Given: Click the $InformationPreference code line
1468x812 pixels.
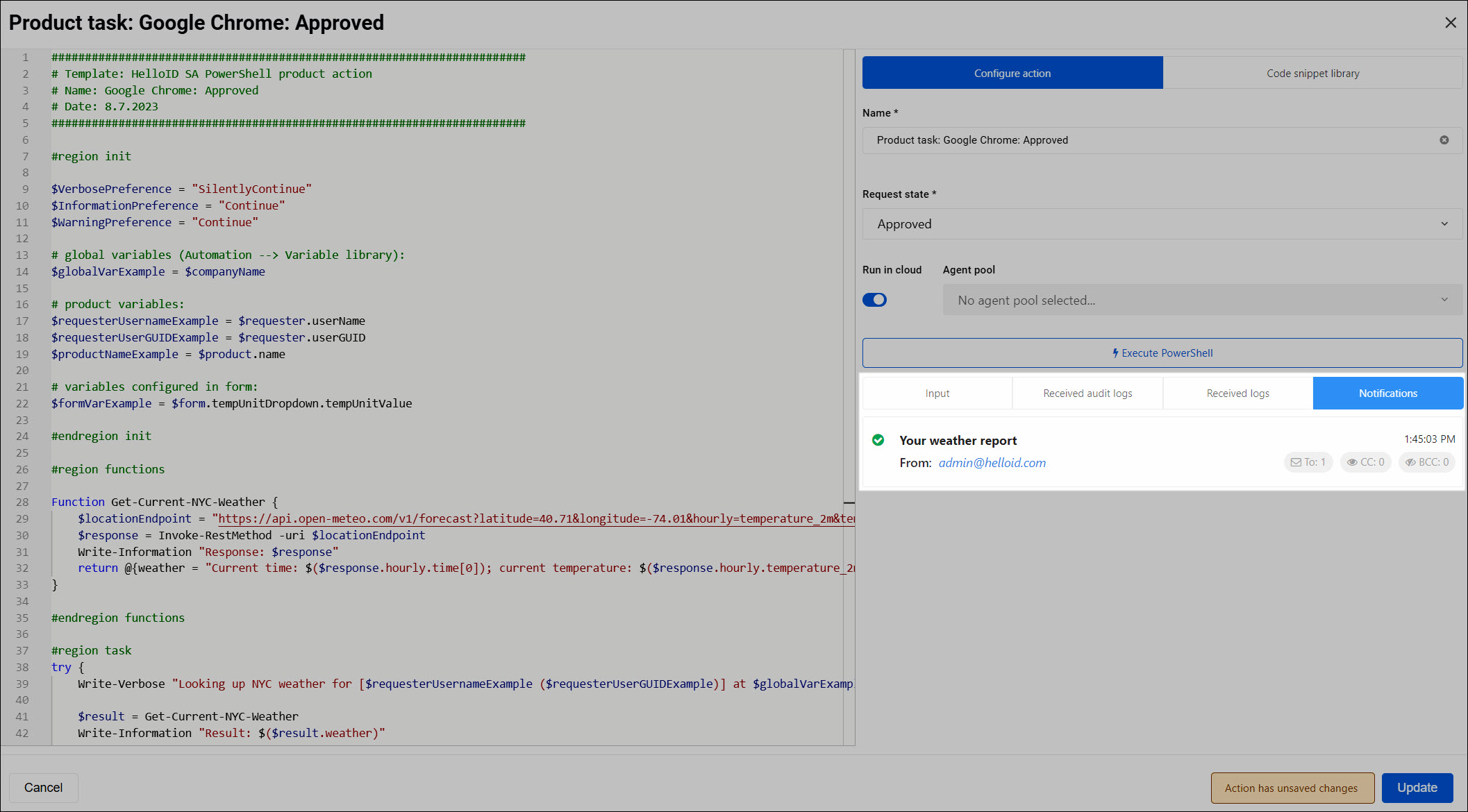Looking at the screenshot, I should click(168, 205).
